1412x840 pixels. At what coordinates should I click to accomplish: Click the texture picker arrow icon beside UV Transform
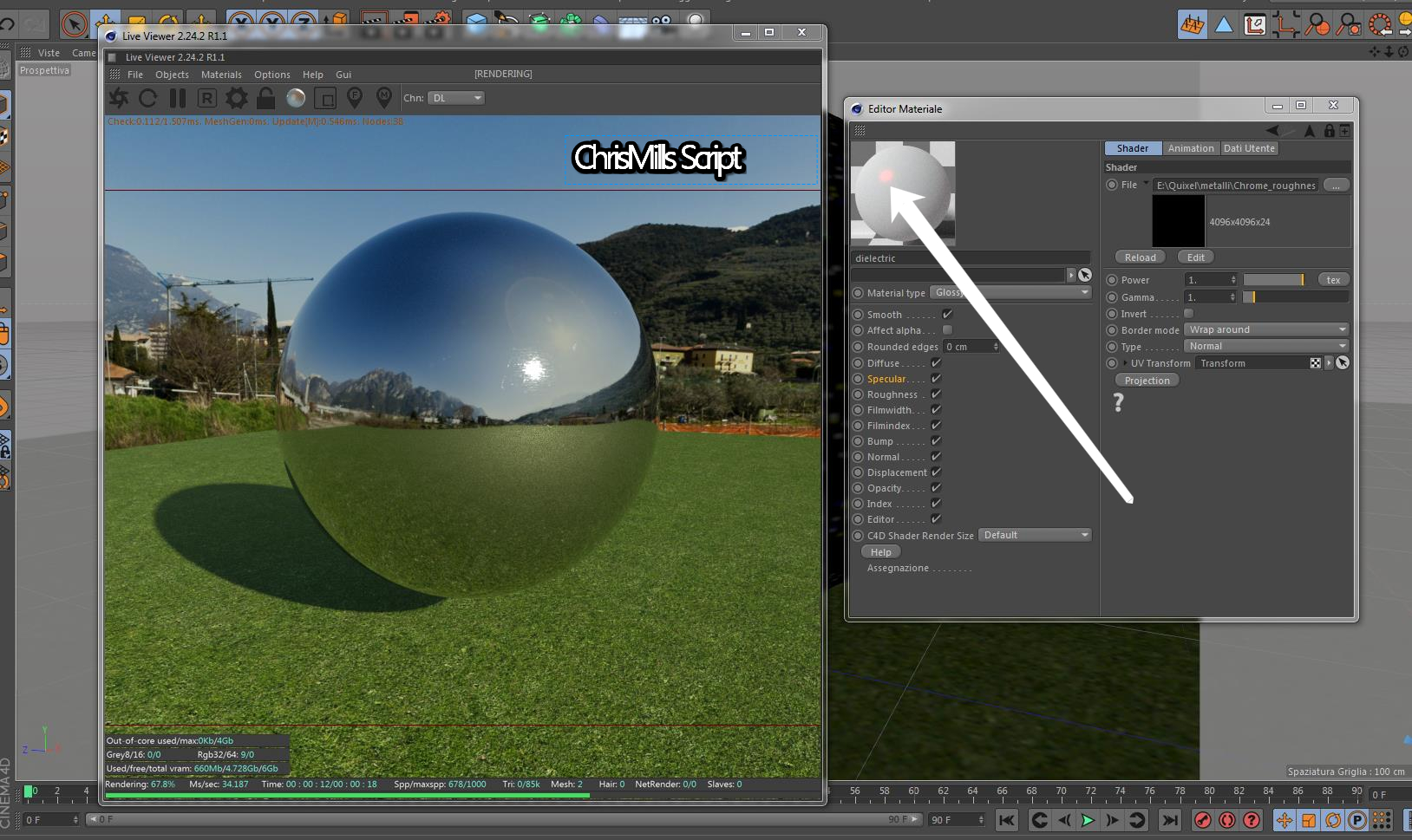click(x=1343, y=363)
